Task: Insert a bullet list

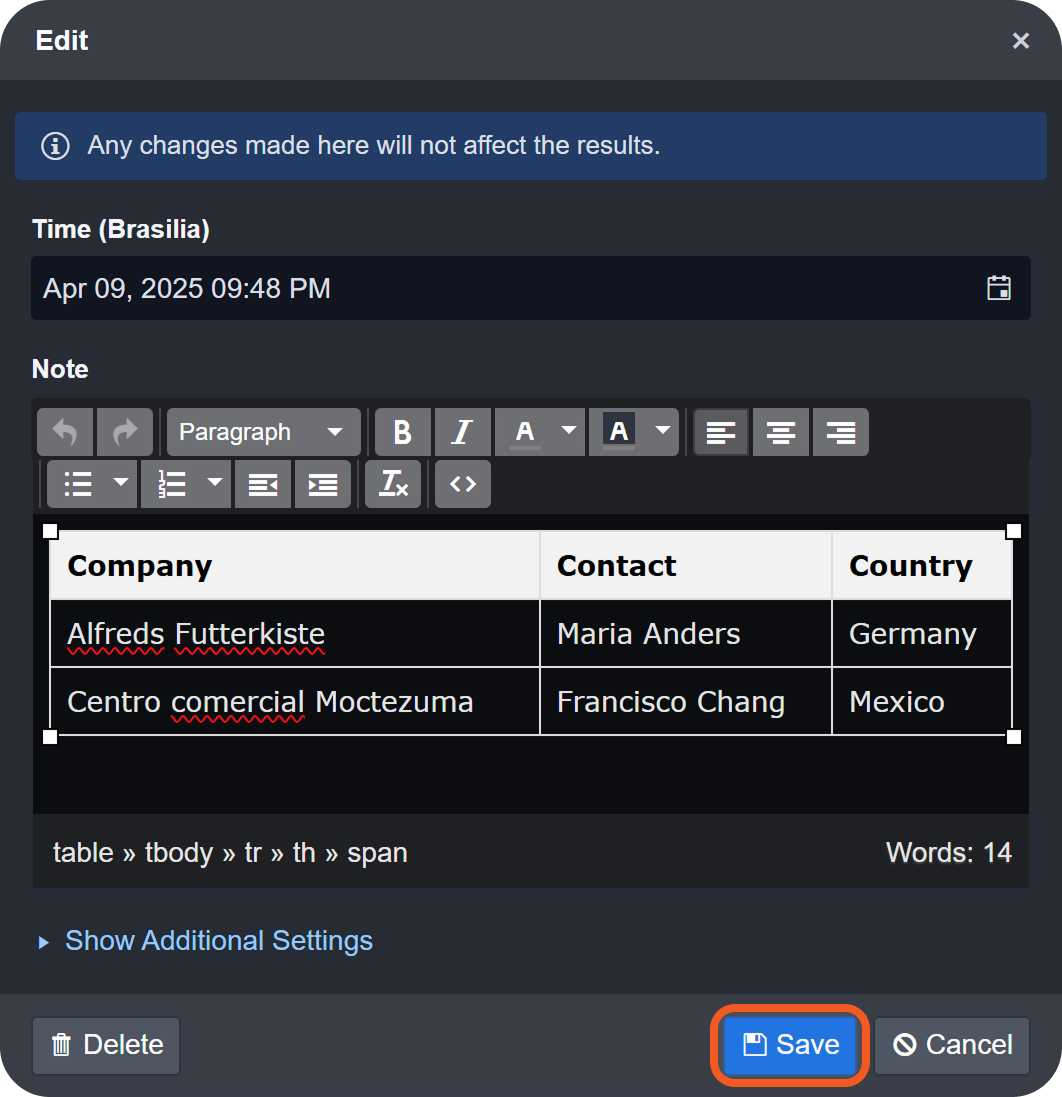Action: 78,484
